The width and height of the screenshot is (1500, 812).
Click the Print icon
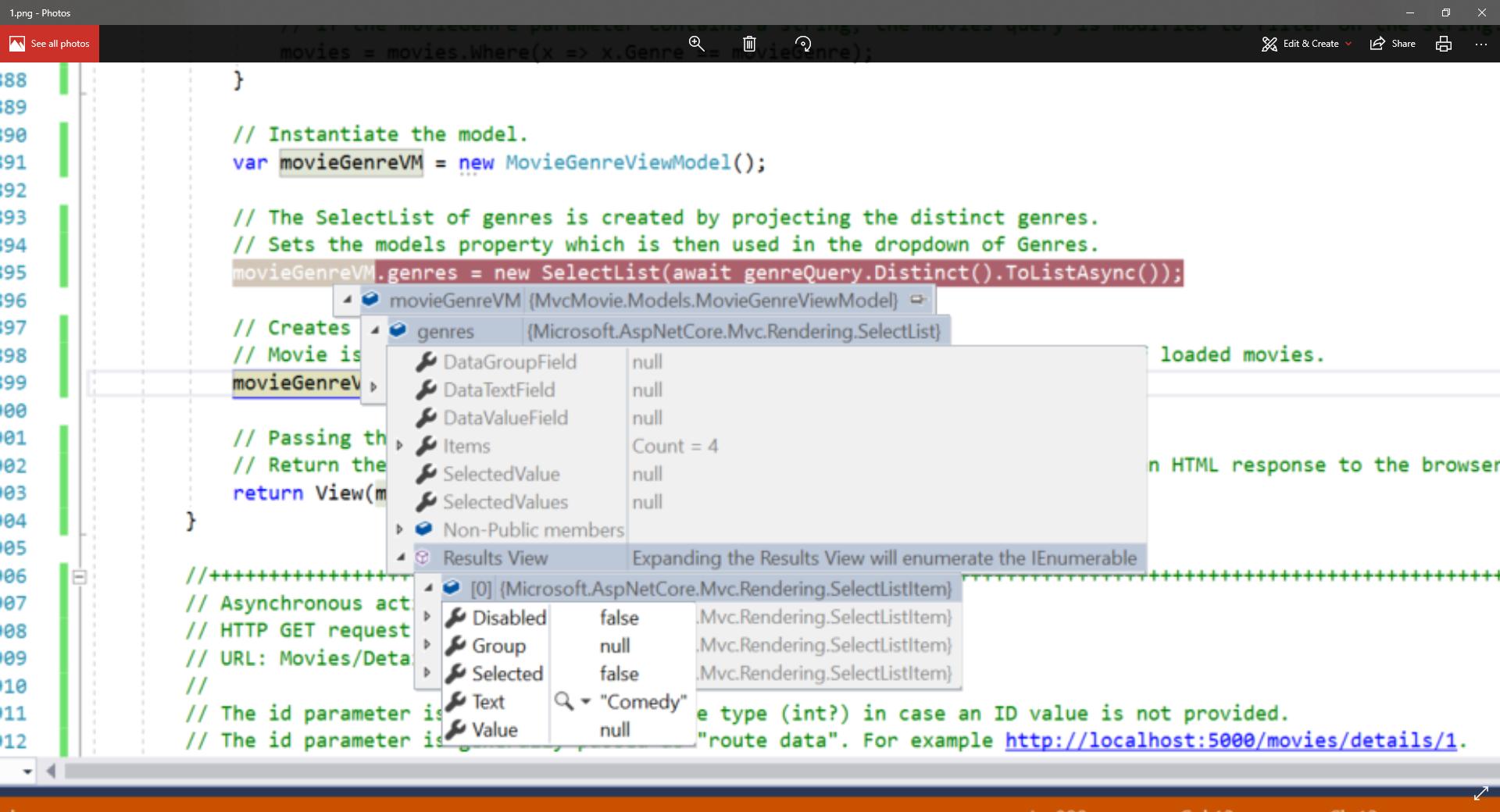point(1443,44)
